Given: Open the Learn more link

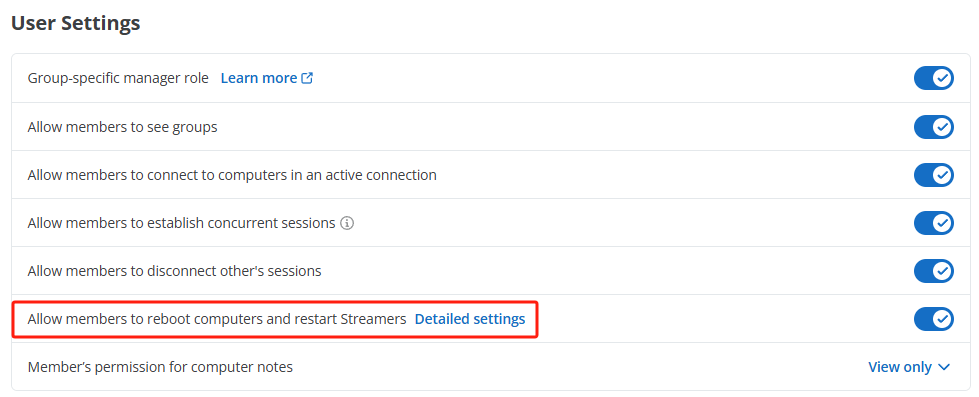Looking at the screenshot, I should (x=259, y=78).
